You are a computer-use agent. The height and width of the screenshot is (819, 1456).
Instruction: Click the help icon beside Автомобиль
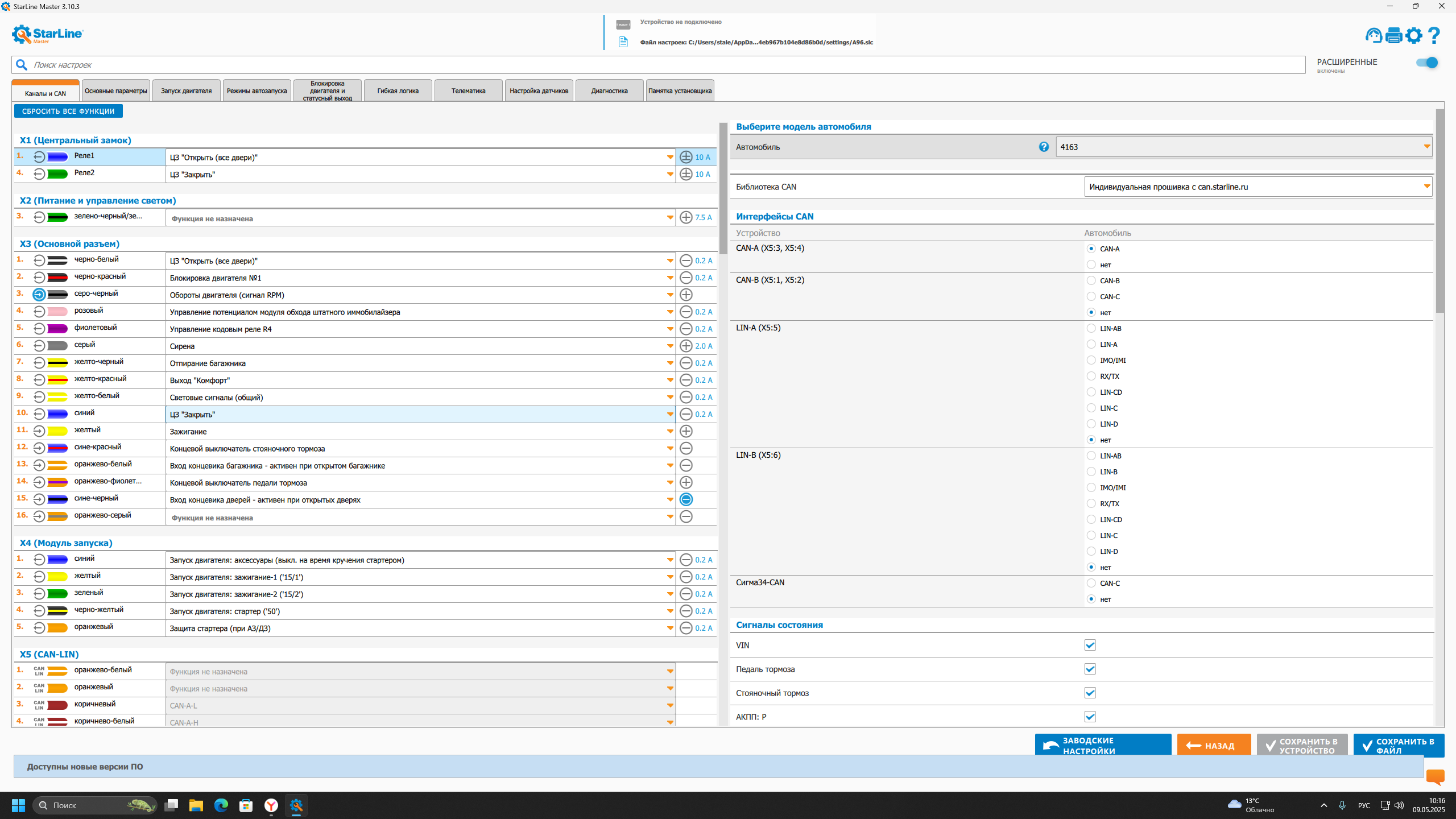1044,147
